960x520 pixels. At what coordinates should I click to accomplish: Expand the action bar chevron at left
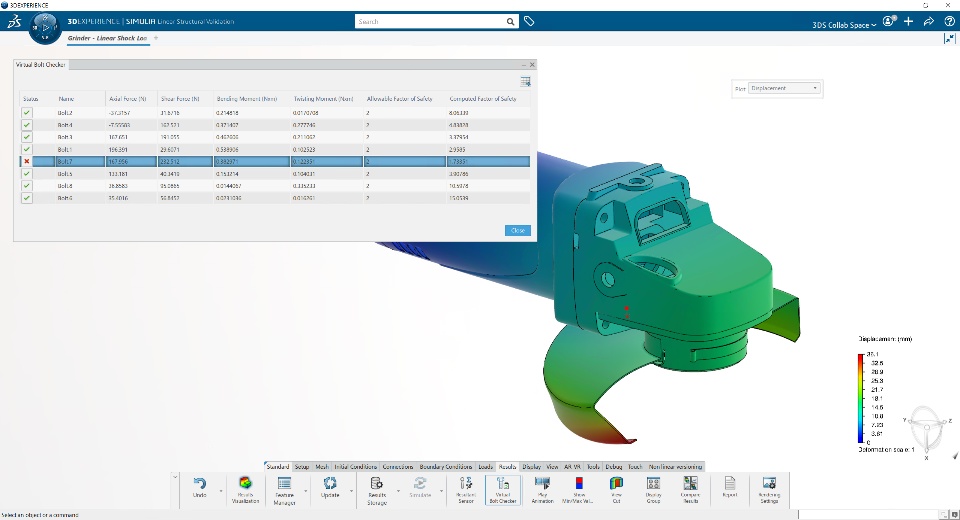[x=175, y=477]
